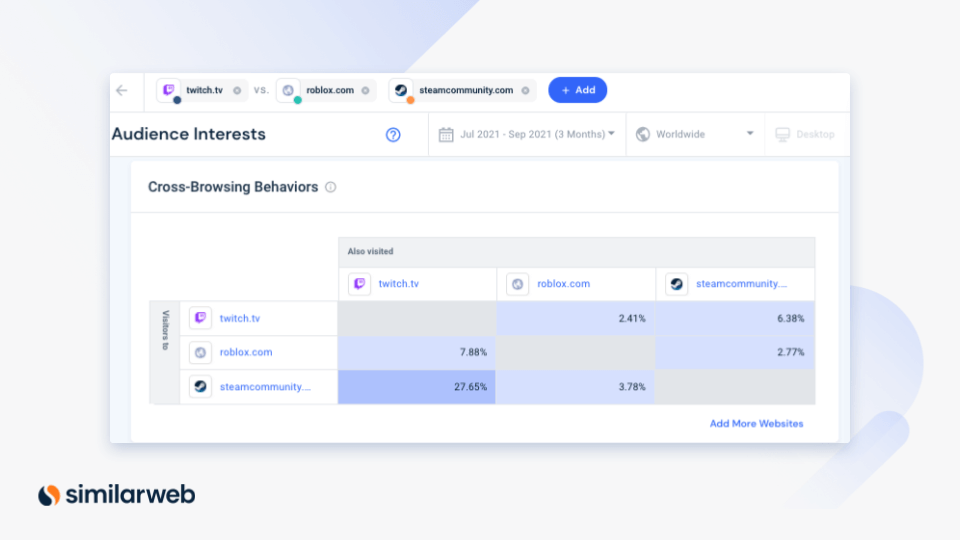Remove roblox.com from the comparison
This screenshot has height=540, width=960.
(365, 90)
